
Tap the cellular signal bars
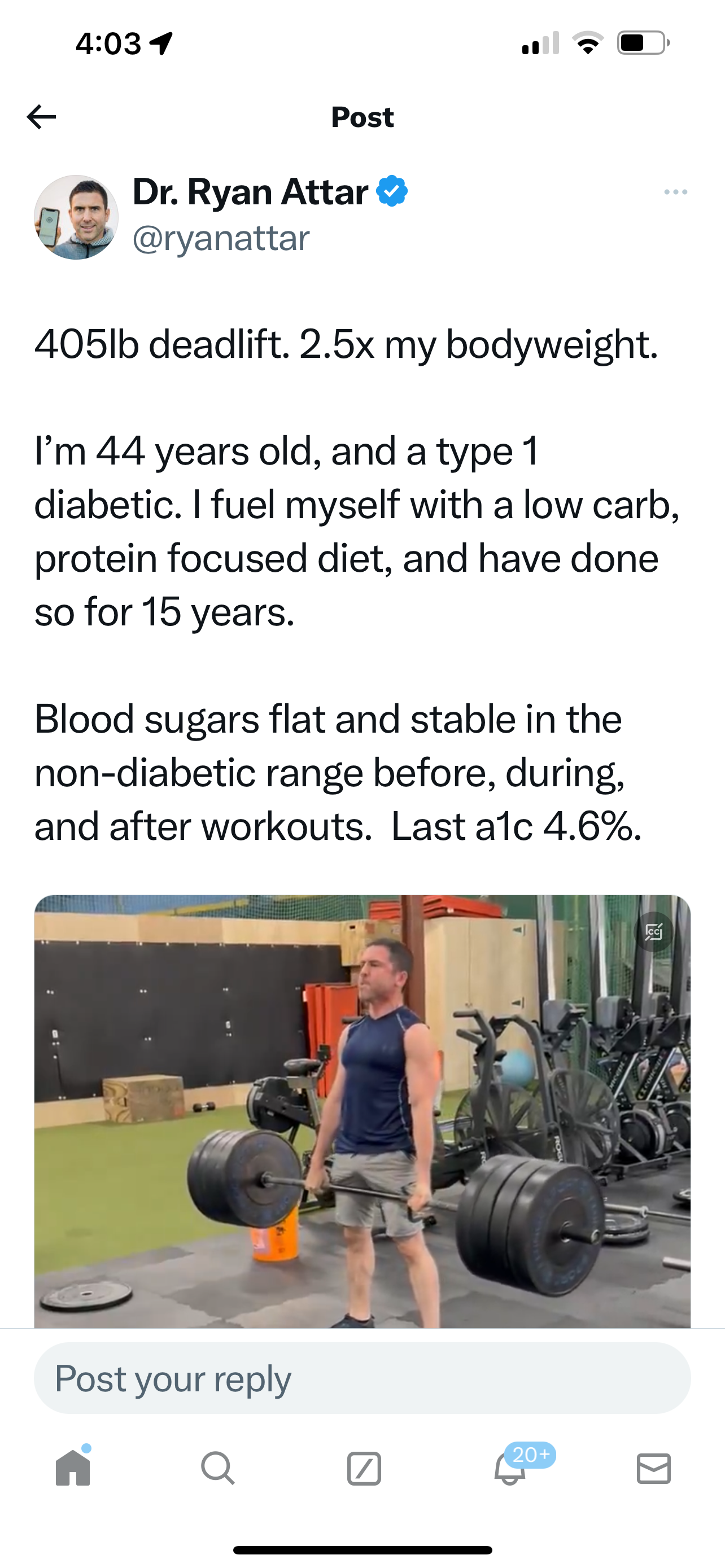[x=540, y=43]
